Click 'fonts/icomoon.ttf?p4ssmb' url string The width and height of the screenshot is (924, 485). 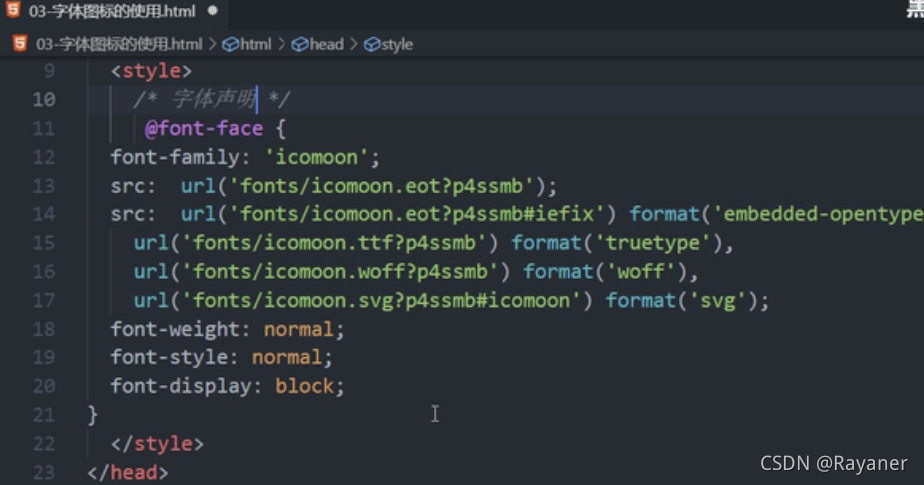point(334,243)
